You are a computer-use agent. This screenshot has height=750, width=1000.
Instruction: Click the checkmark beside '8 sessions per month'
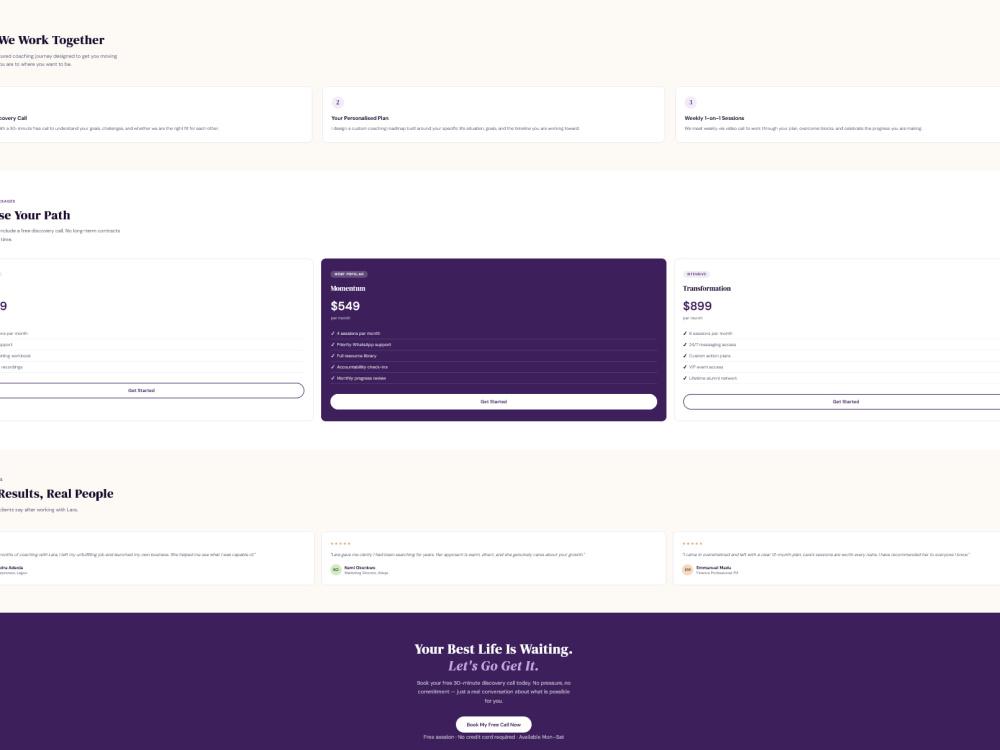click(x=685, y=334)
